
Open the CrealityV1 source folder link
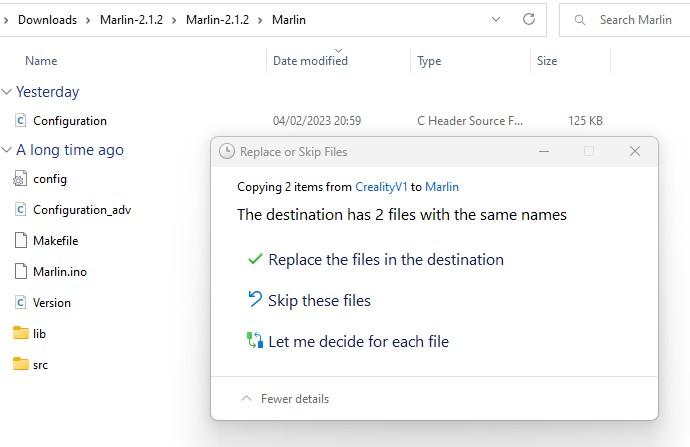point(381,187)
